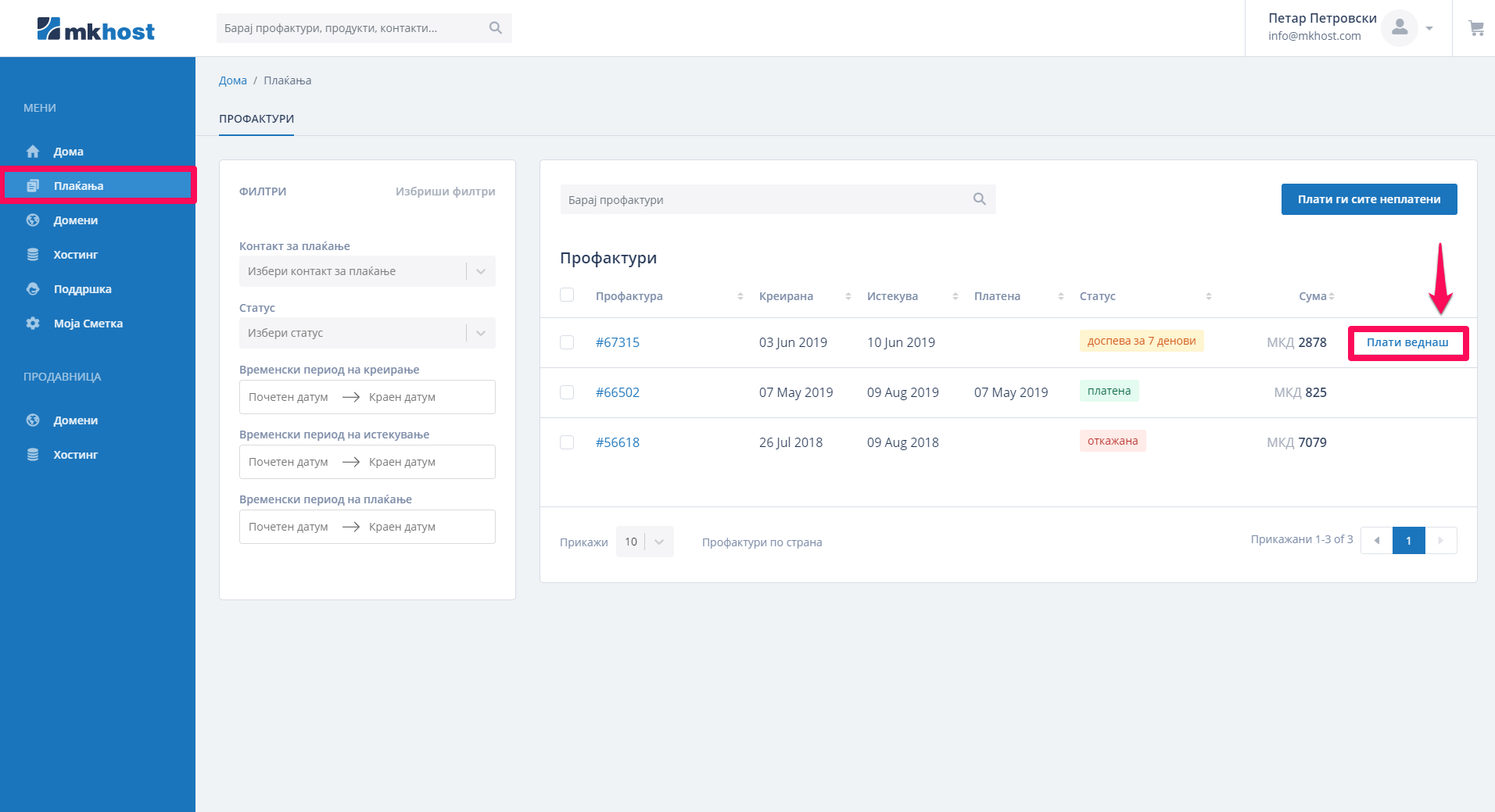
Task: Select the checkbox for invoice #66502
Action: pos(567,392)
